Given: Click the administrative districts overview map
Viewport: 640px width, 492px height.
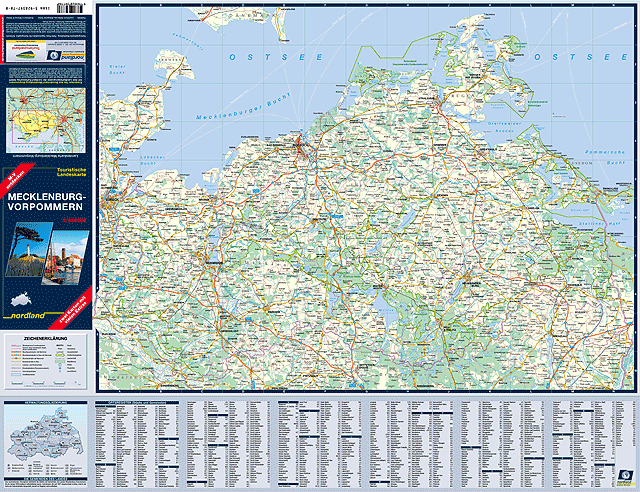Looking at the screenshot, I should point(45,434).
